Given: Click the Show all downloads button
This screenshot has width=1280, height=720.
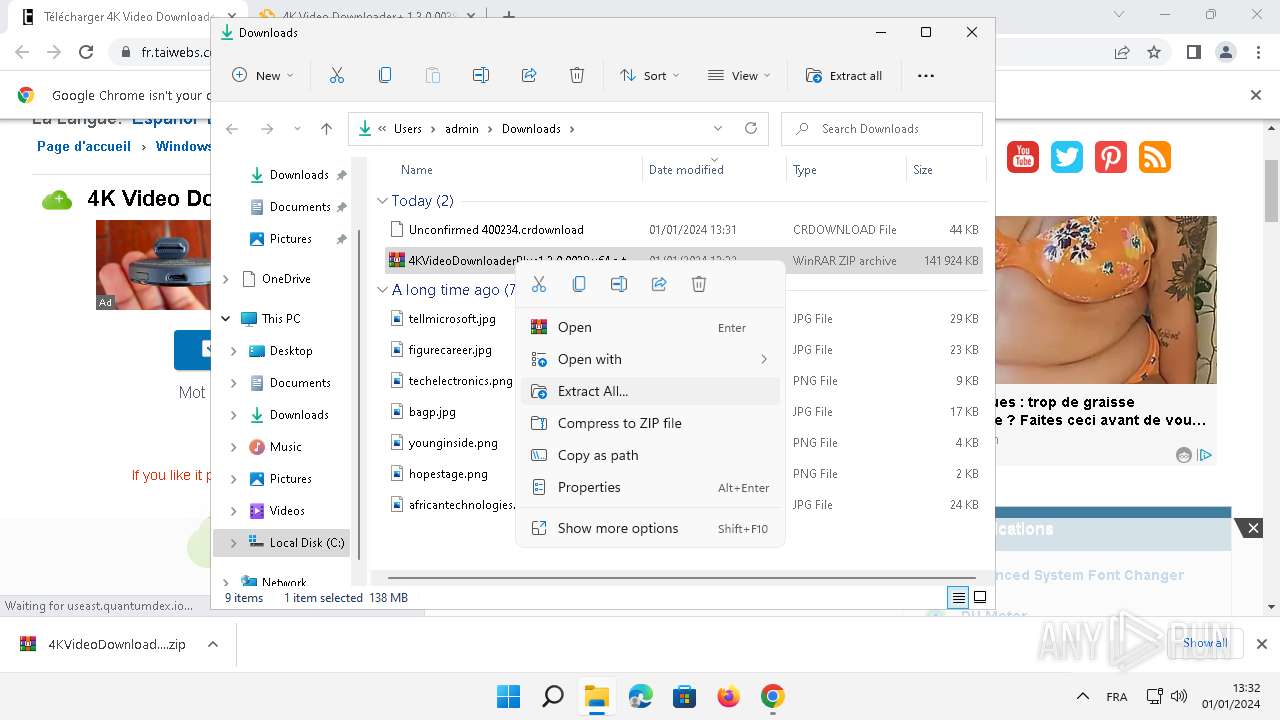Looking at the screenshot, I should (1205, 643).
